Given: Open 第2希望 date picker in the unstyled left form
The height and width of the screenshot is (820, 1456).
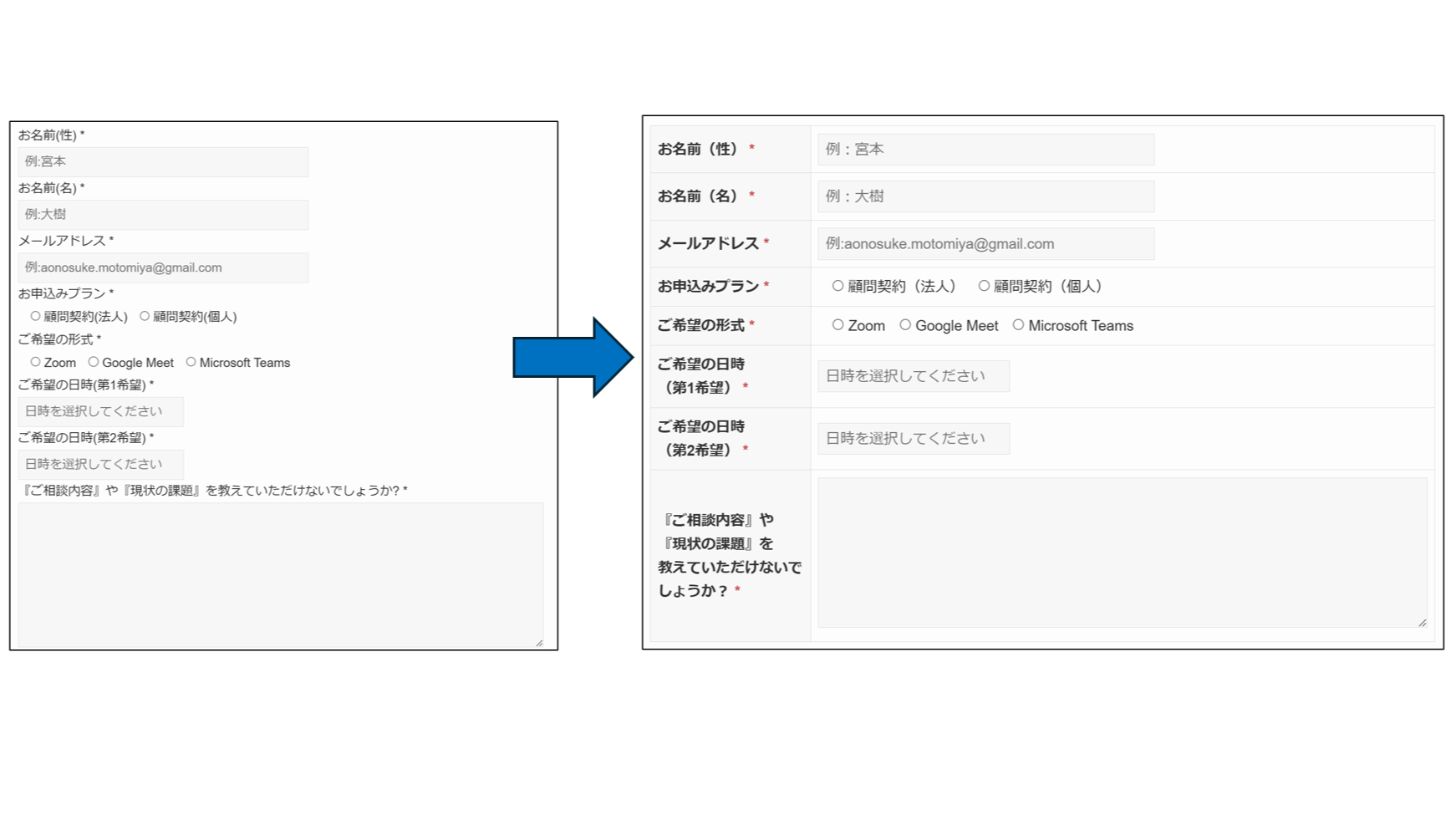Looking at the screenshot, I should 100,464.
